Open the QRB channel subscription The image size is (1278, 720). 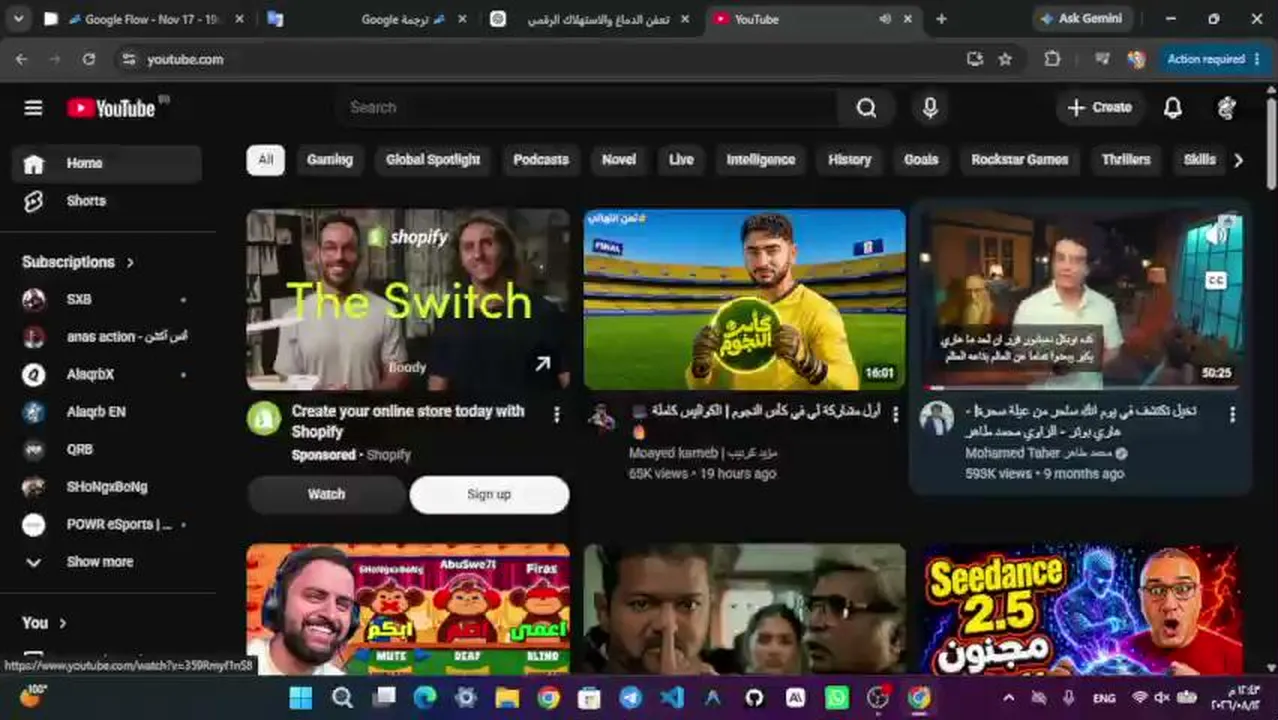(107, 449)
